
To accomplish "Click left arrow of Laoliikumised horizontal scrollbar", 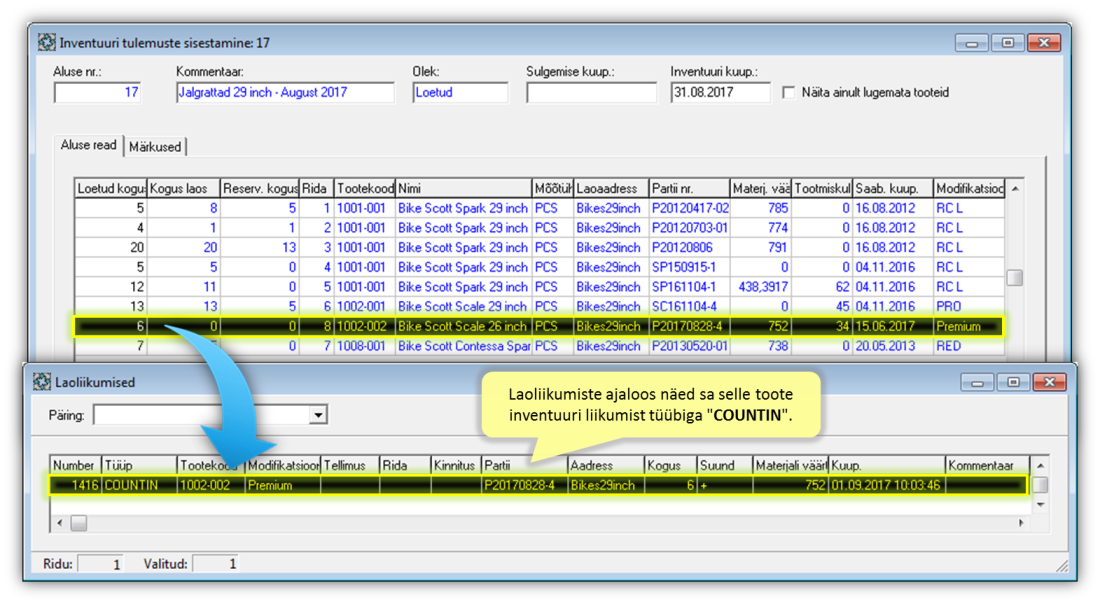I will 60,523.
